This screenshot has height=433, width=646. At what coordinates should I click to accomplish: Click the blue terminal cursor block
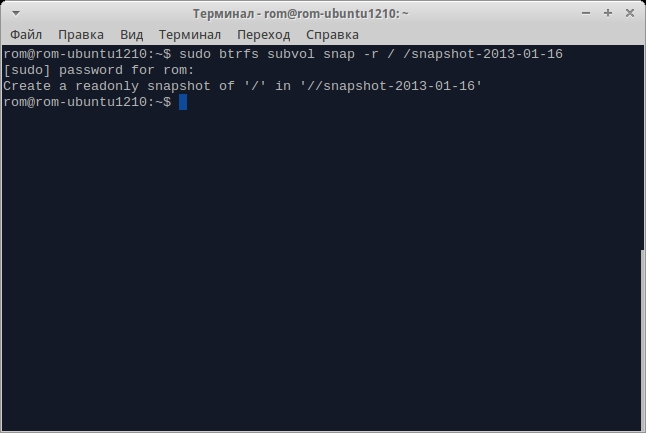183,102
